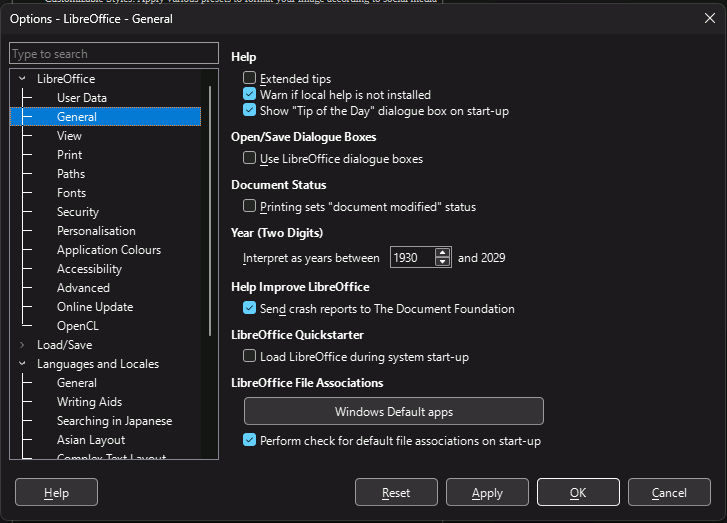
Task: Click the options tree vertical scrollbar
Action: pos(210,211)
